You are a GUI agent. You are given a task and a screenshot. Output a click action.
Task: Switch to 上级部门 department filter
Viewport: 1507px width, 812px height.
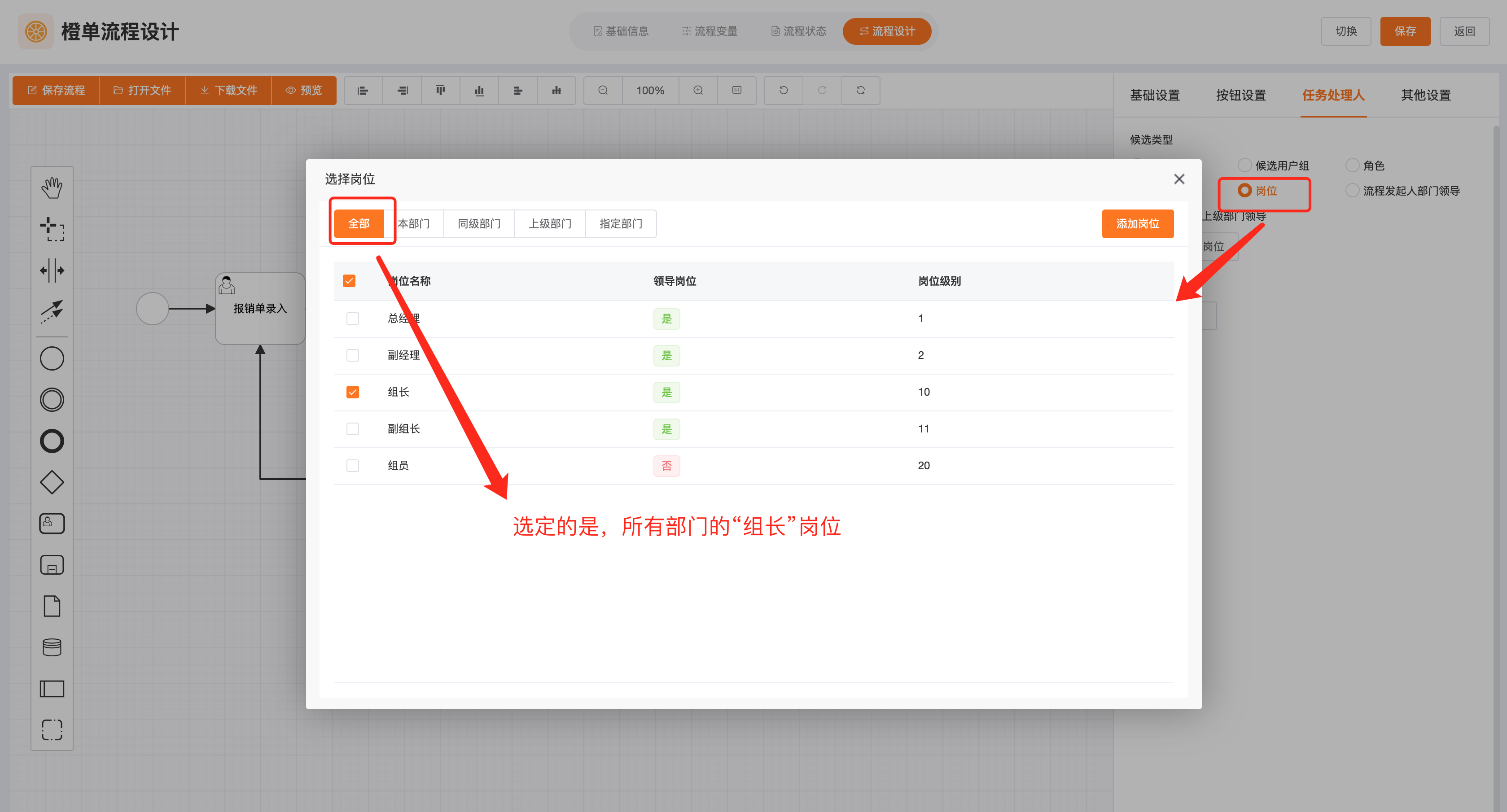[550, 223]
